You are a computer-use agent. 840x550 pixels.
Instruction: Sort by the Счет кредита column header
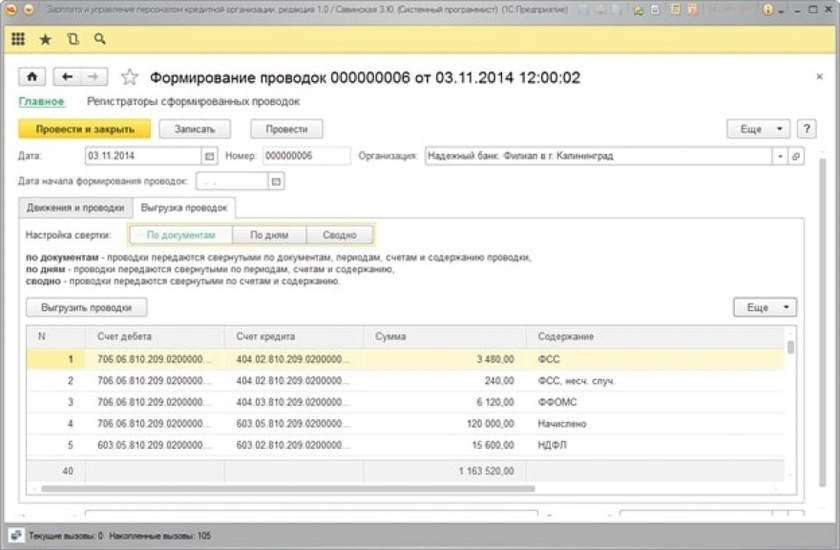pyautogui.click(x=294, y=336)
